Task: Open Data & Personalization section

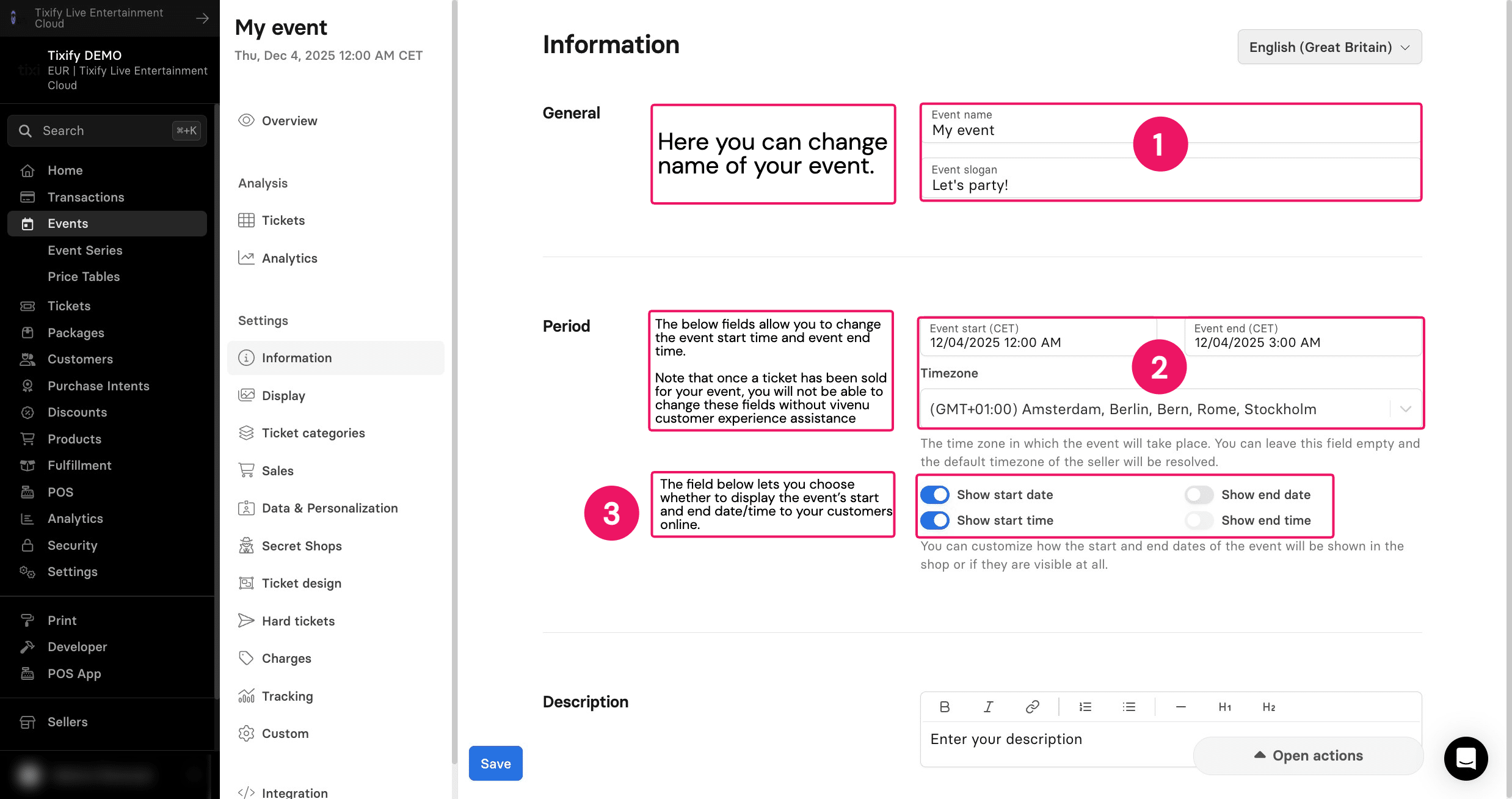Action: 335,508
